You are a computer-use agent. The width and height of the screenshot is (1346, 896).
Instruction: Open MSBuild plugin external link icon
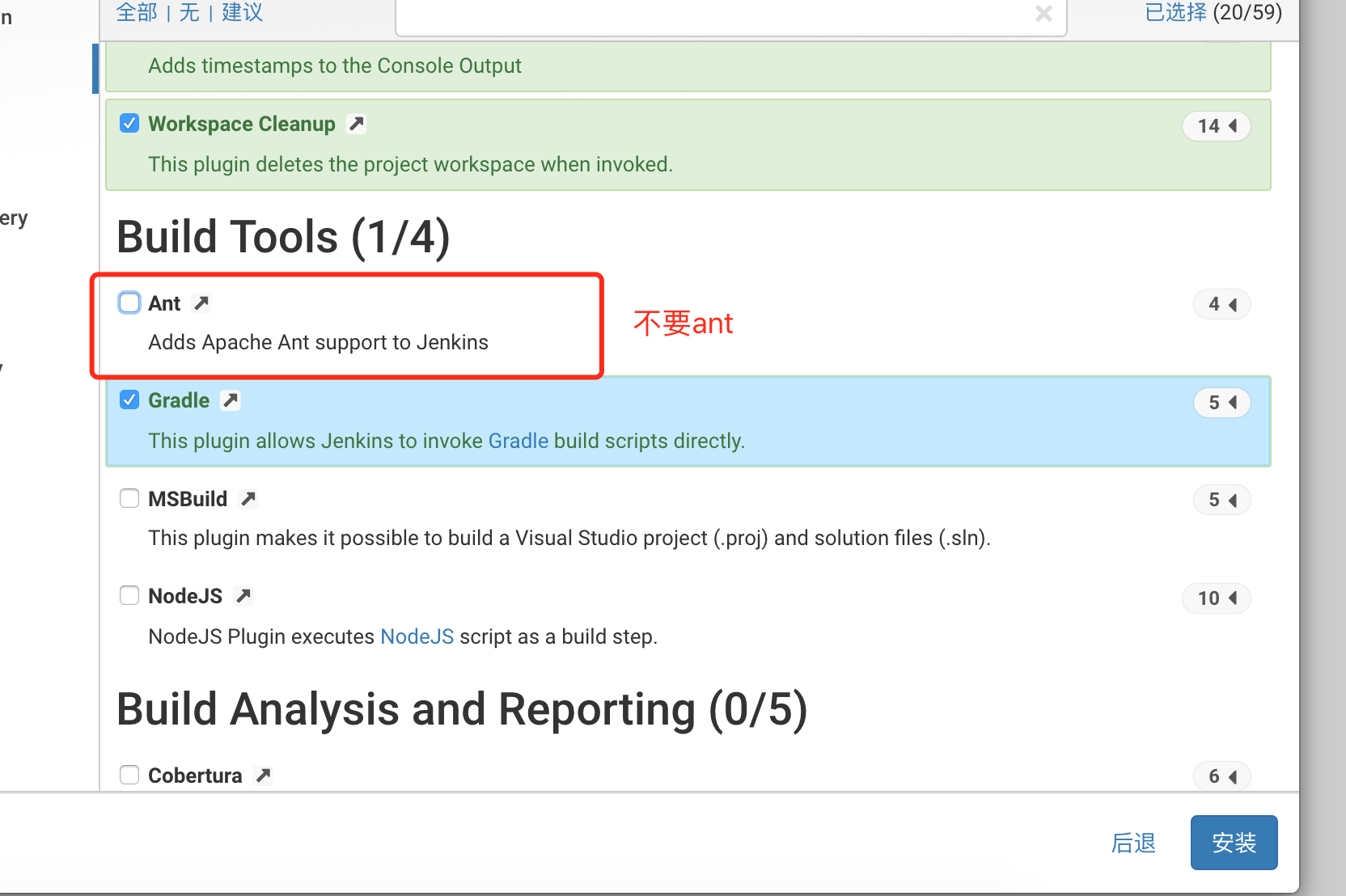pyautogui.click(x=248, y=499)
